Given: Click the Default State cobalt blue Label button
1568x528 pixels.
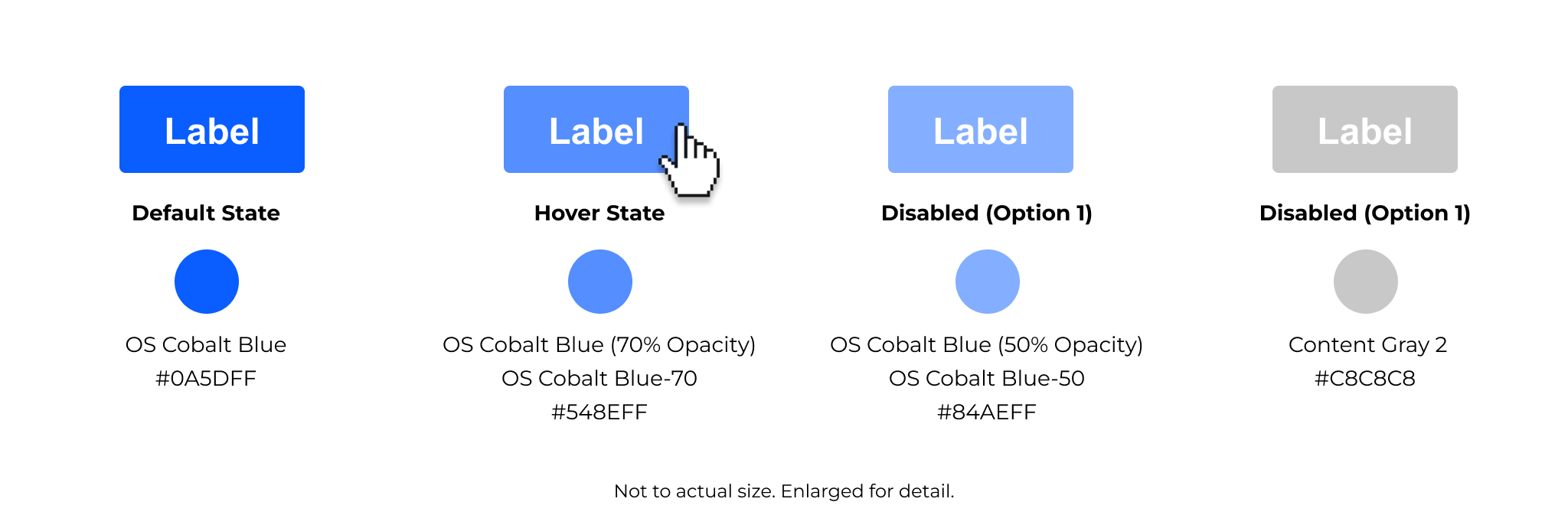Looking at the screenshot, I should (212, 129).
